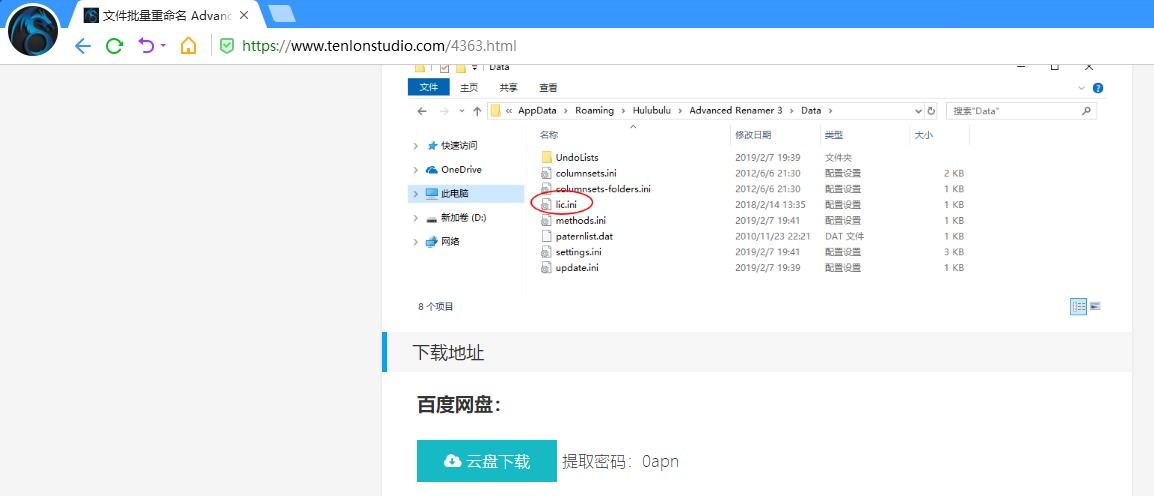
Task: Open the 查看 ribbon tab
Action: [x=548, y=88]
